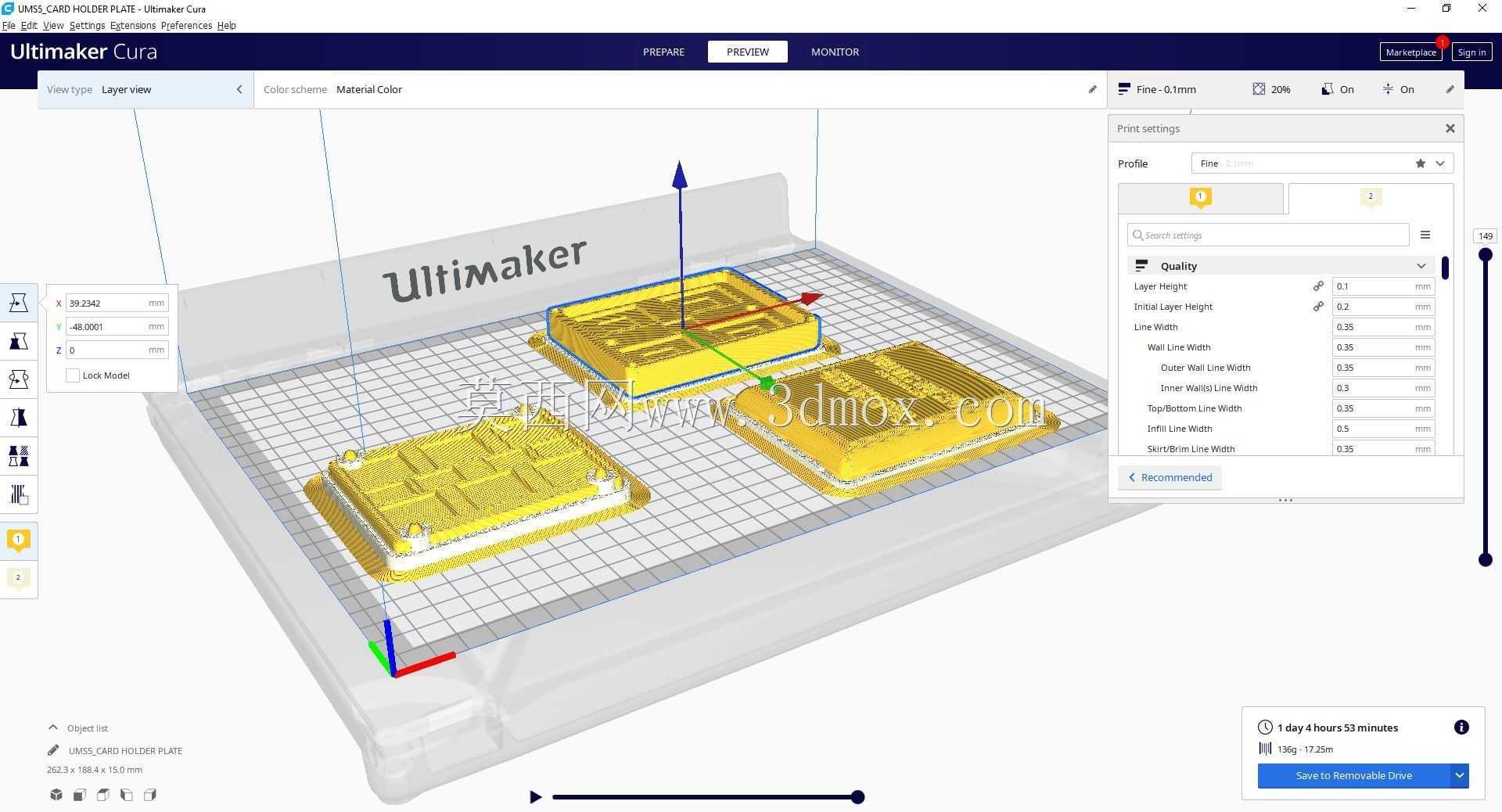Select extruder 1 in left toolbar
The height and width of the screenshot is (812, 1502).
click(19, 541)
